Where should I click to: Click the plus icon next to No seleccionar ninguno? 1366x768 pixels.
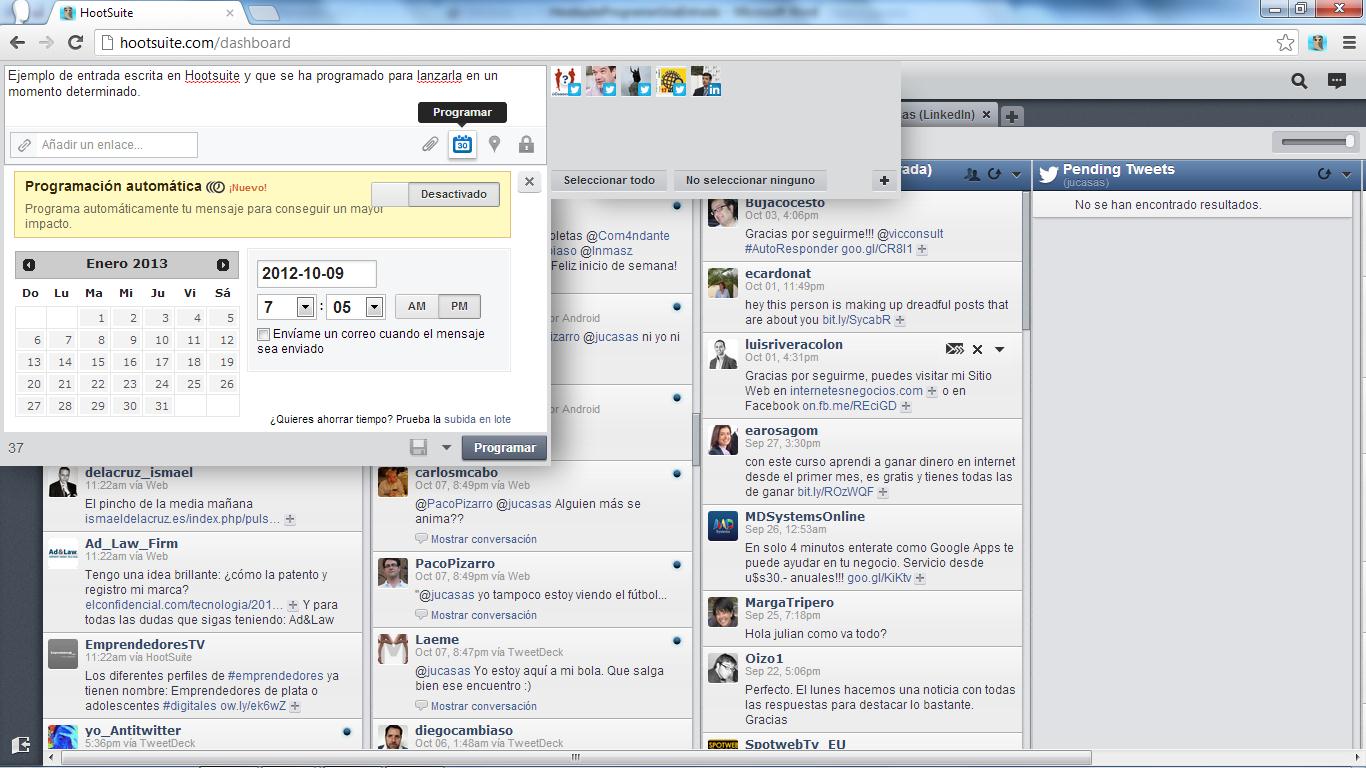coord(884,181)
